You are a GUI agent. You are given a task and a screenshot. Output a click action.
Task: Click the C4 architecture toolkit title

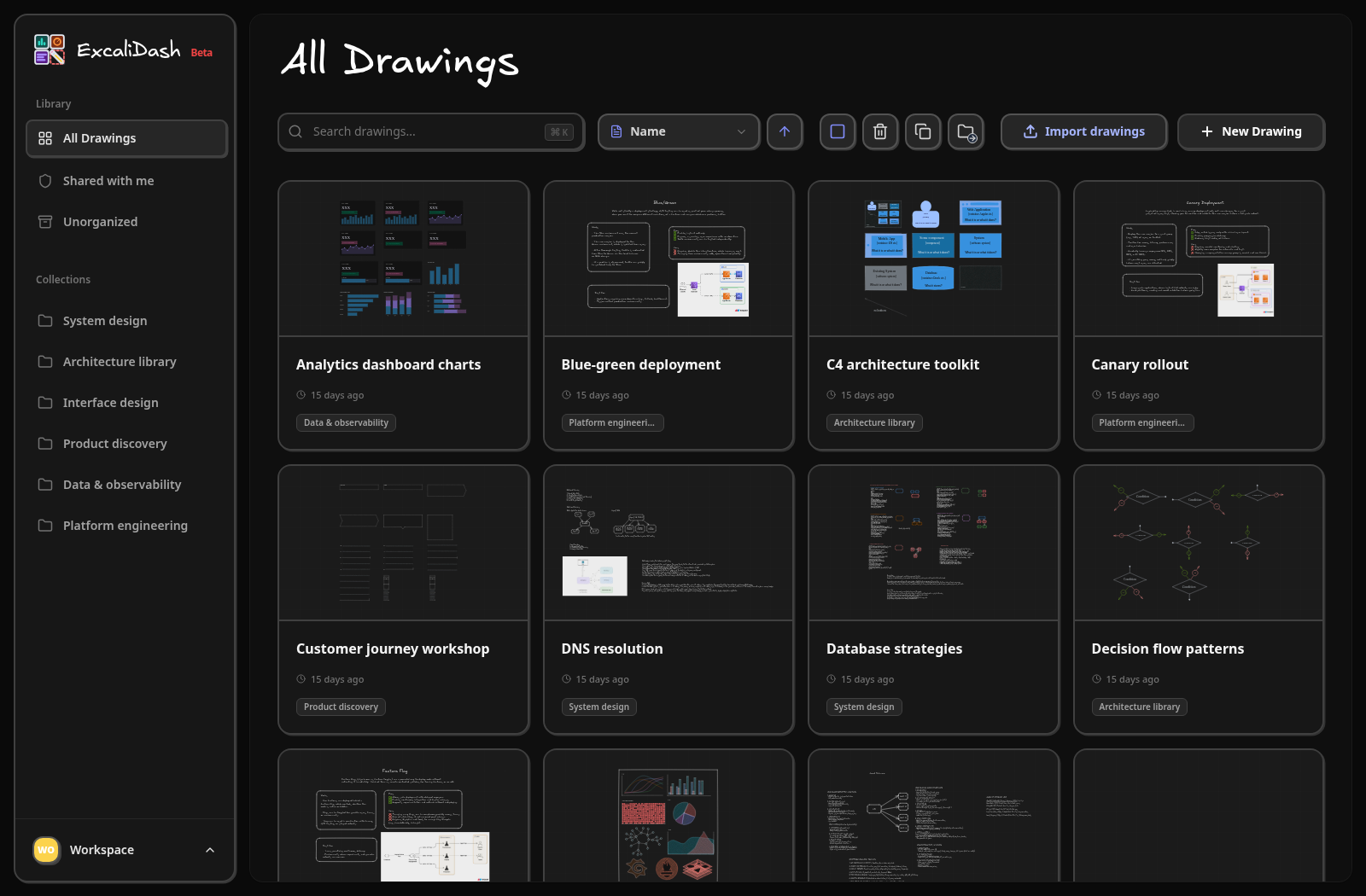tap(902, 364)
